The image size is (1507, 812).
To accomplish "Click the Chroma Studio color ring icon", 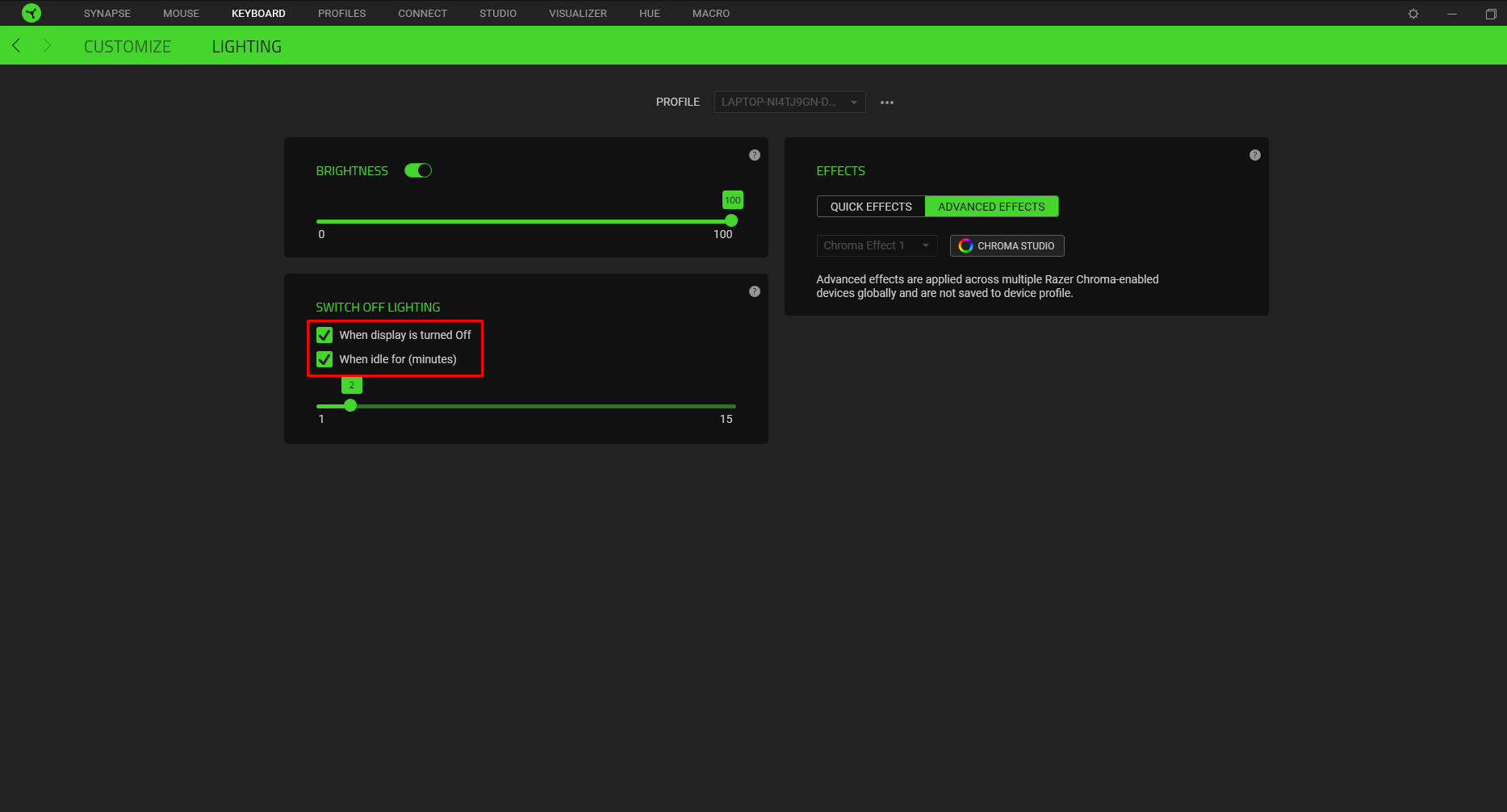I will [x=965, y=245].
